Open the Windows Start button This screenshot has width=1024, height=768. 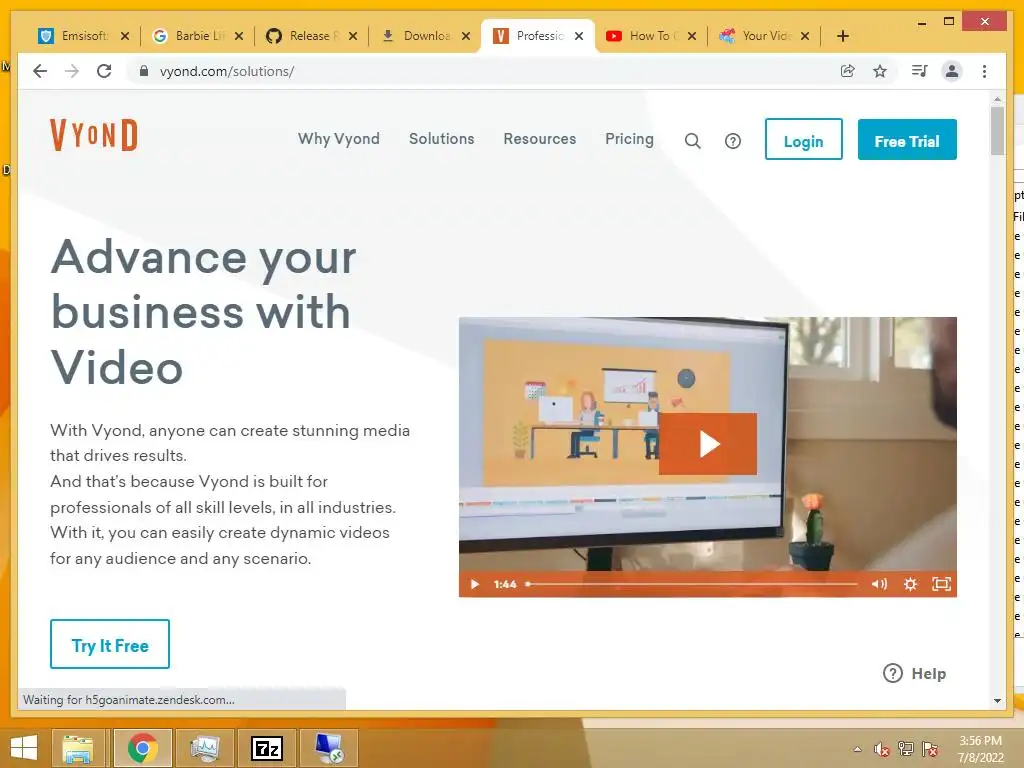coord(24,748)
